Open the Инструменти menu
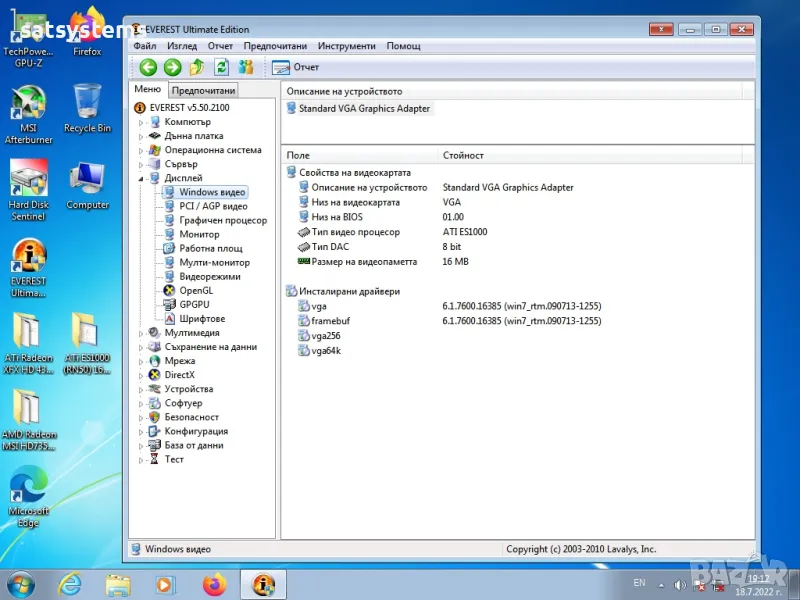Viewport: 800px width, 600px height. coord(346,46)
